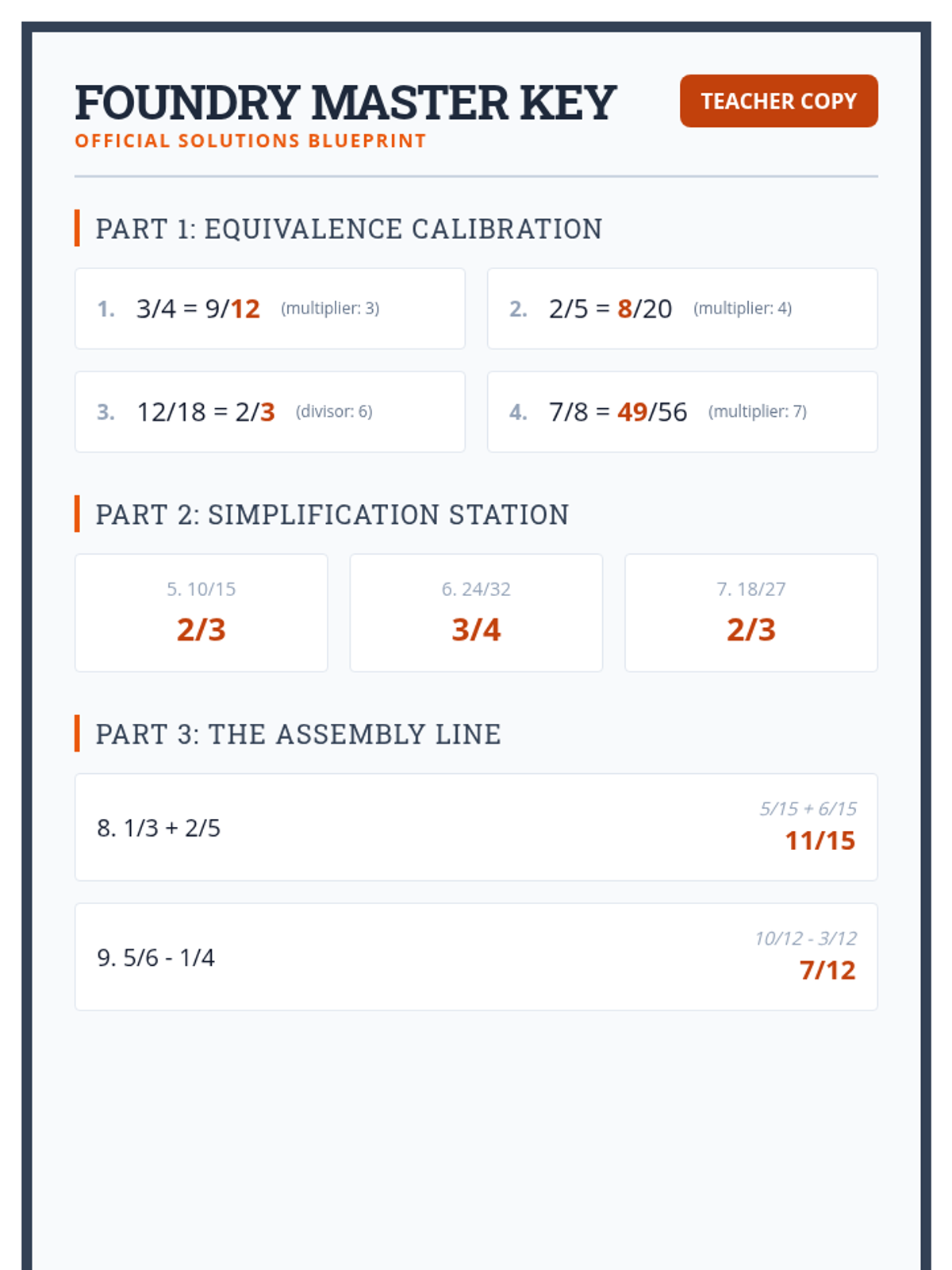
Task: Click problem 3 card showing 12/18 = 2/3
Action: coord(270,412)
